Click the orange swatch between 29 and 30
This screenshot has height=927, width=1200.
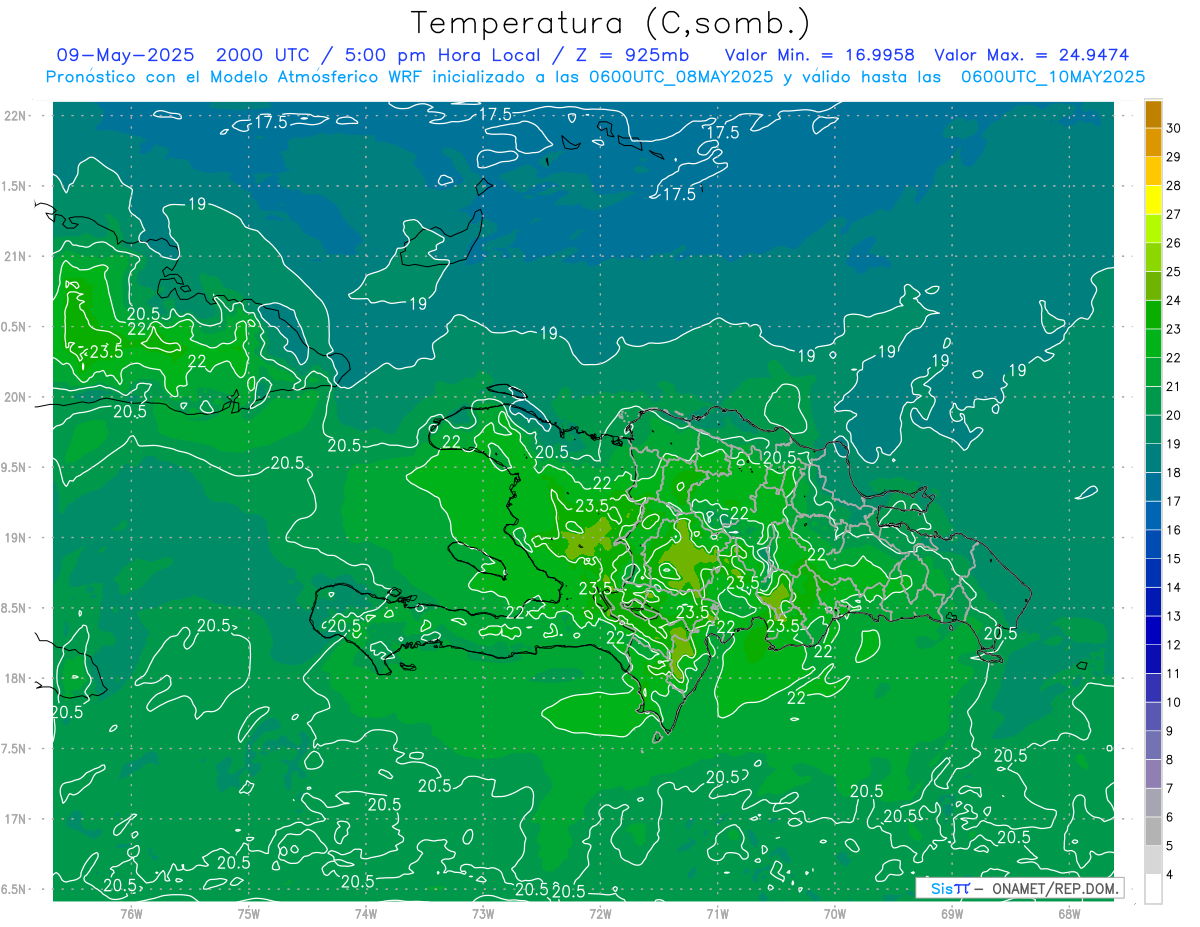click(x=1153, y=143)
